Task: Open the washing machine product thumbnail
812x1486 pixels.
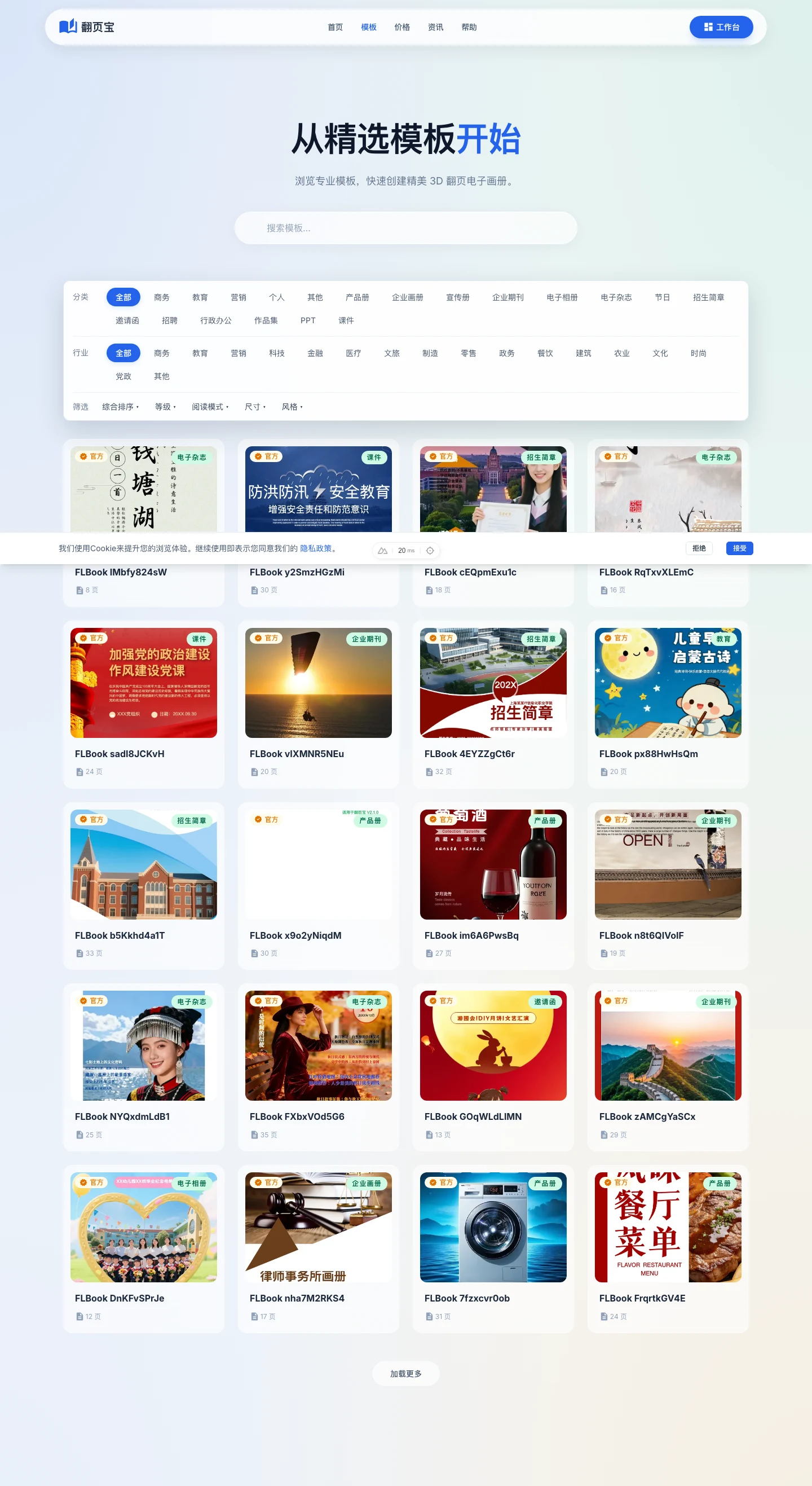Action: (x=493, y=1227)
